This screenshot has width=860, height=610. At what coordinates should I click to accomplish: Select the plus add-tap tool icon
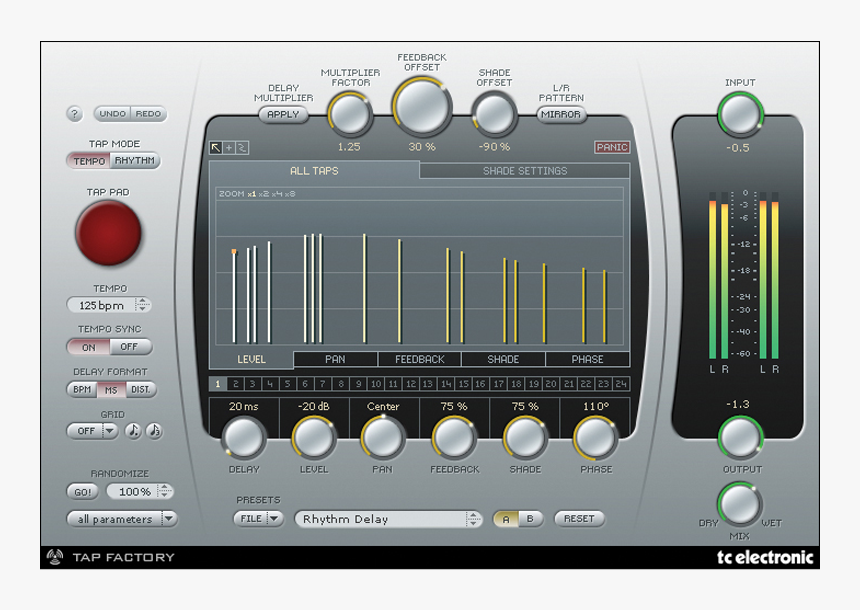pyautogui.click(x=229, y=148)
